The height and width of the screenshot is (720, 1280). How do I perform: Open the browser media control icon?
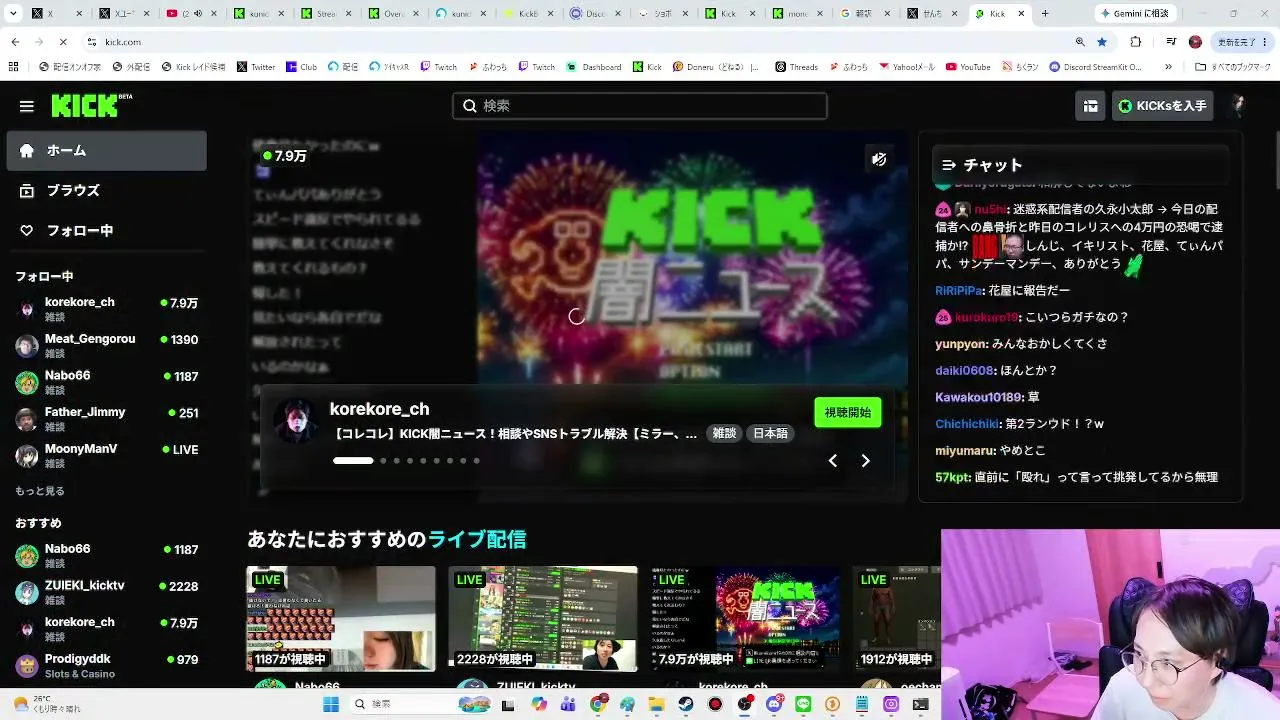(1171, 42)
